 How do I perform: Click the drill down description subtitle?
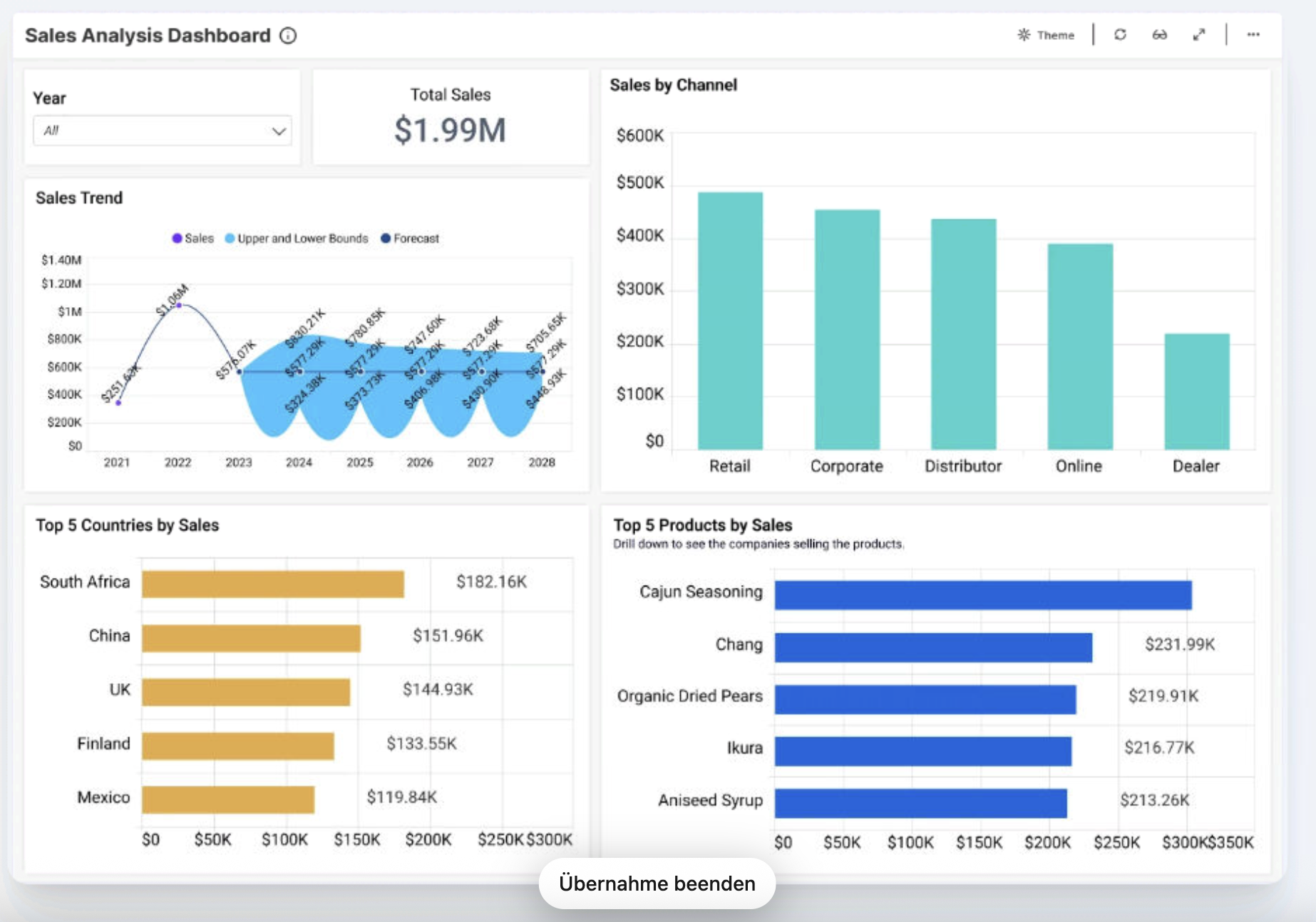[x=759, y=544]
